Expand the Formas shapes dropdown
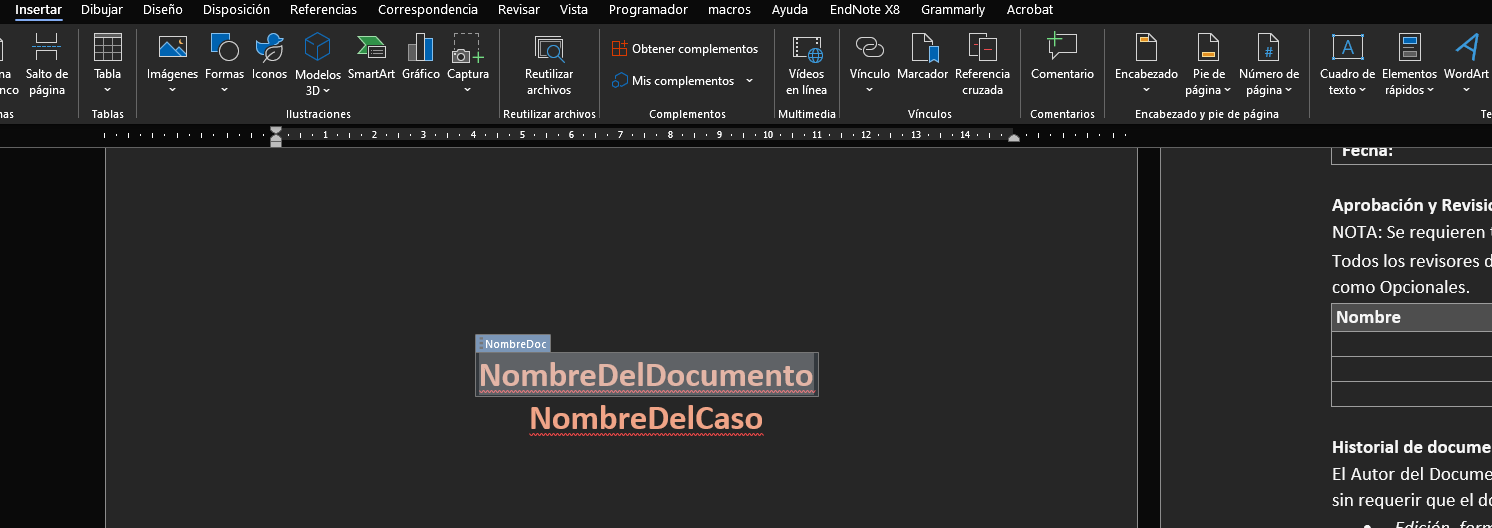 point(224,90)
